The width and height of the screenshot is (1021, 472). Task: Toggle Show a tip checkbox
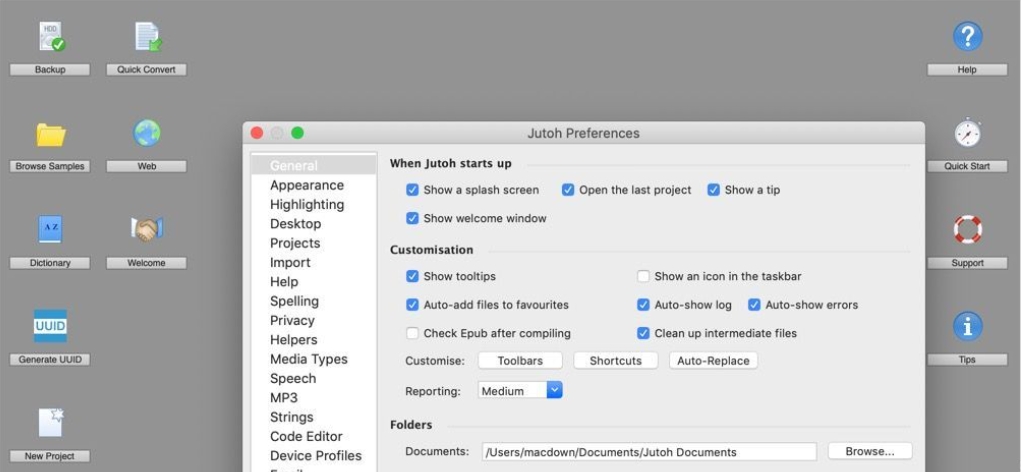tap(714, 190)
